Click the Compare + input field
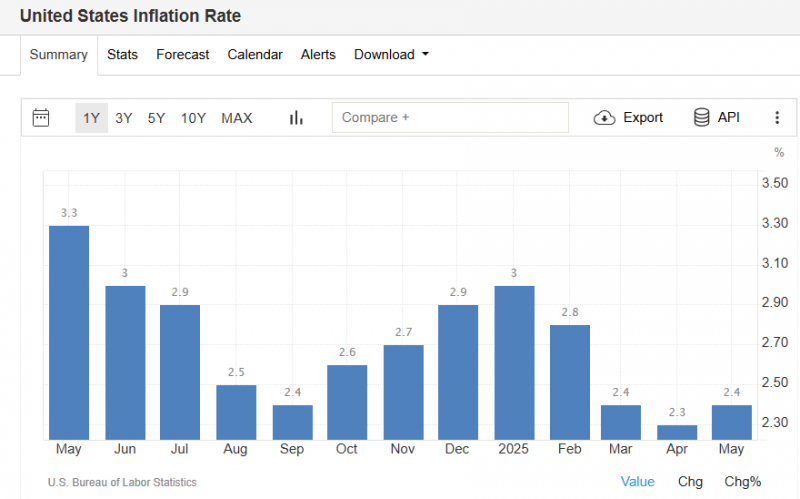Screen dimensions: 800x499 (450, 118)
